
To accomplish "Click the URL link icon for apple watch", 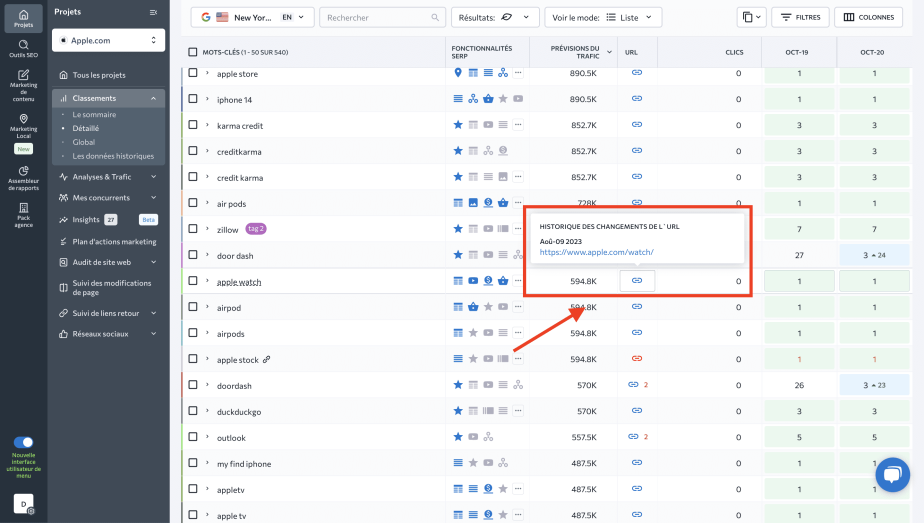I will click(637, 281).
